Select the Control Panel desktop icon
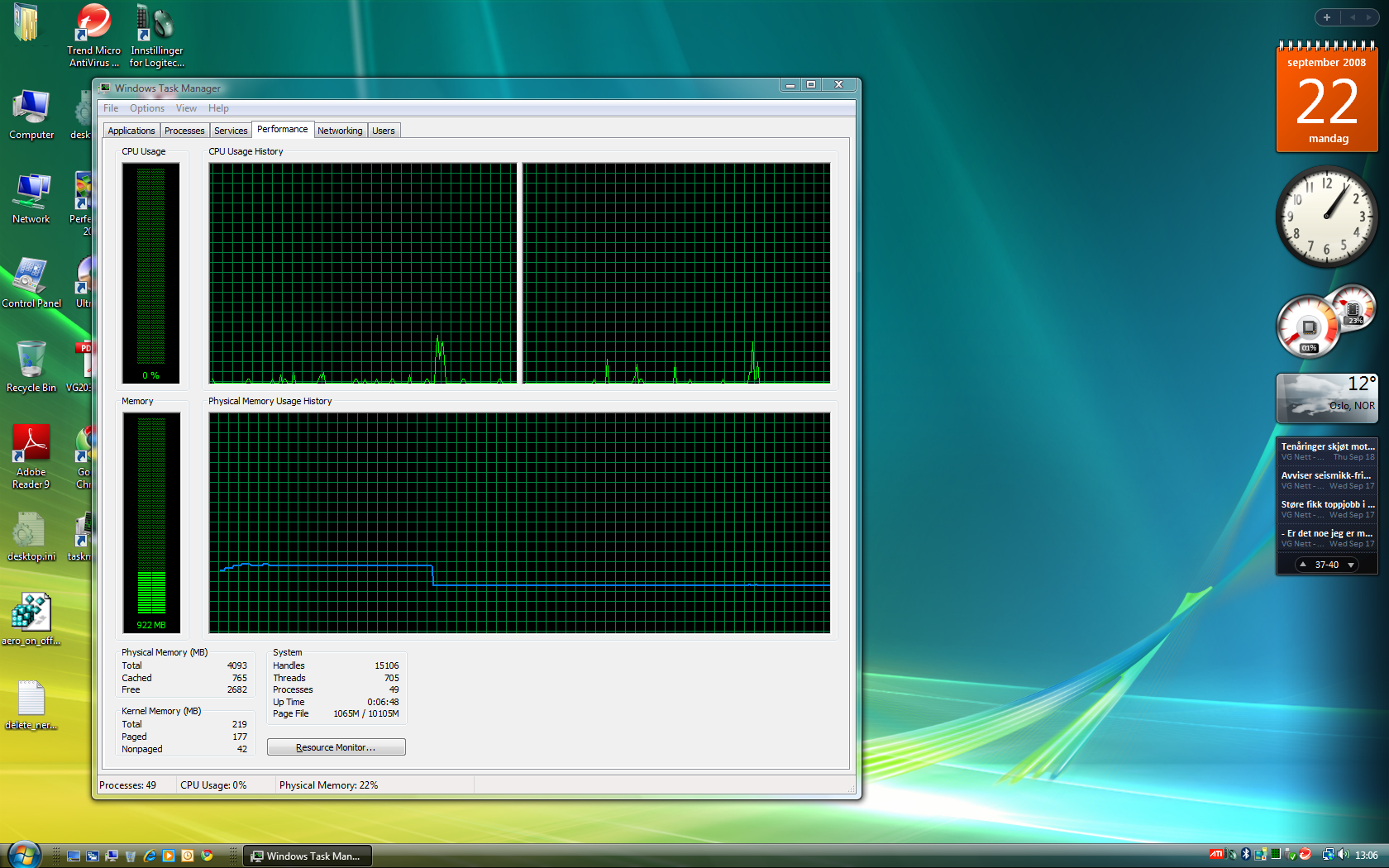The image size is (1389, 868). [31, 283]
